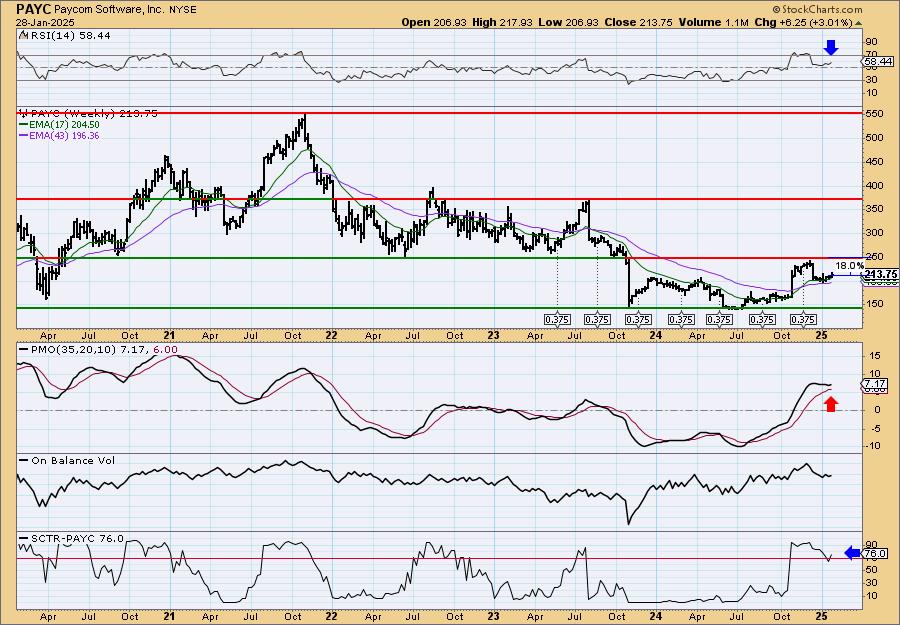The height and width of the screenshot is (625, 900).
Task: Click the 250 price axis label
Action: tap(874, 257)
